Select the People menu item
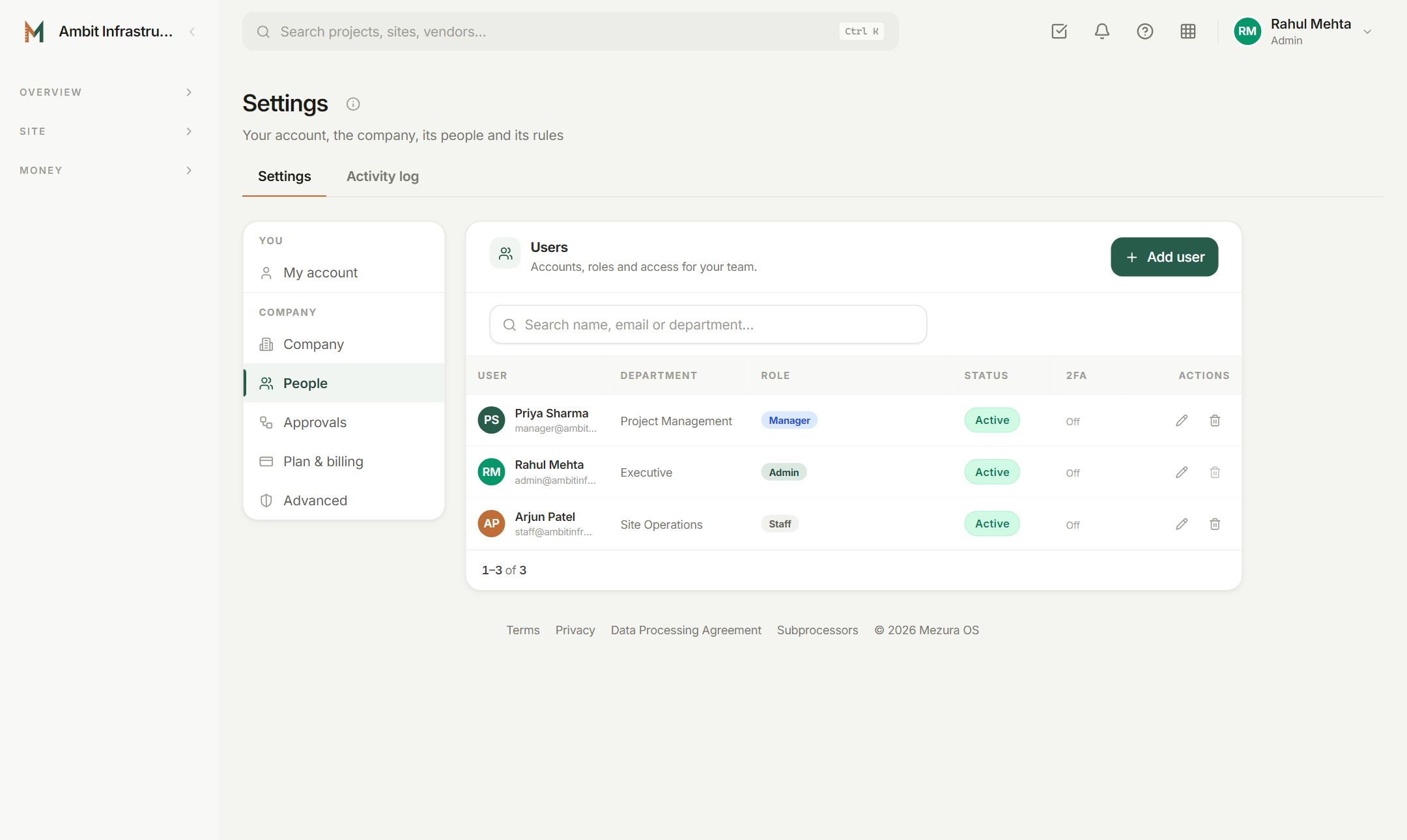The height and width of the screenshot is (840, 1407). point(344,384)
